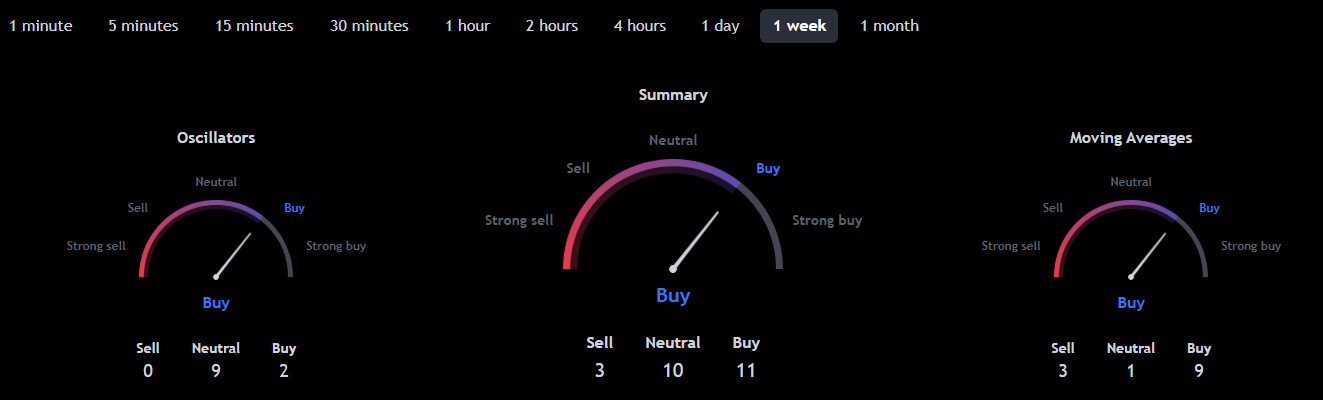Click the Moving Averages heading
The width and height of the screenshot is (1323, 400).
(1131, 138)
